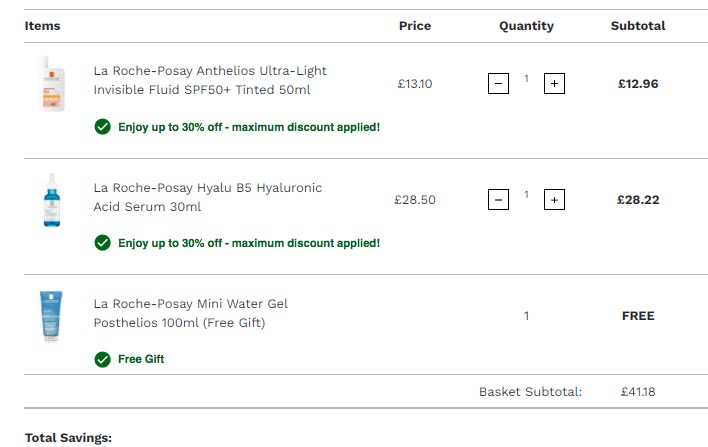Click the Hyalu B5 quantity value field
The image size is (708, 447).
(526, 195)
